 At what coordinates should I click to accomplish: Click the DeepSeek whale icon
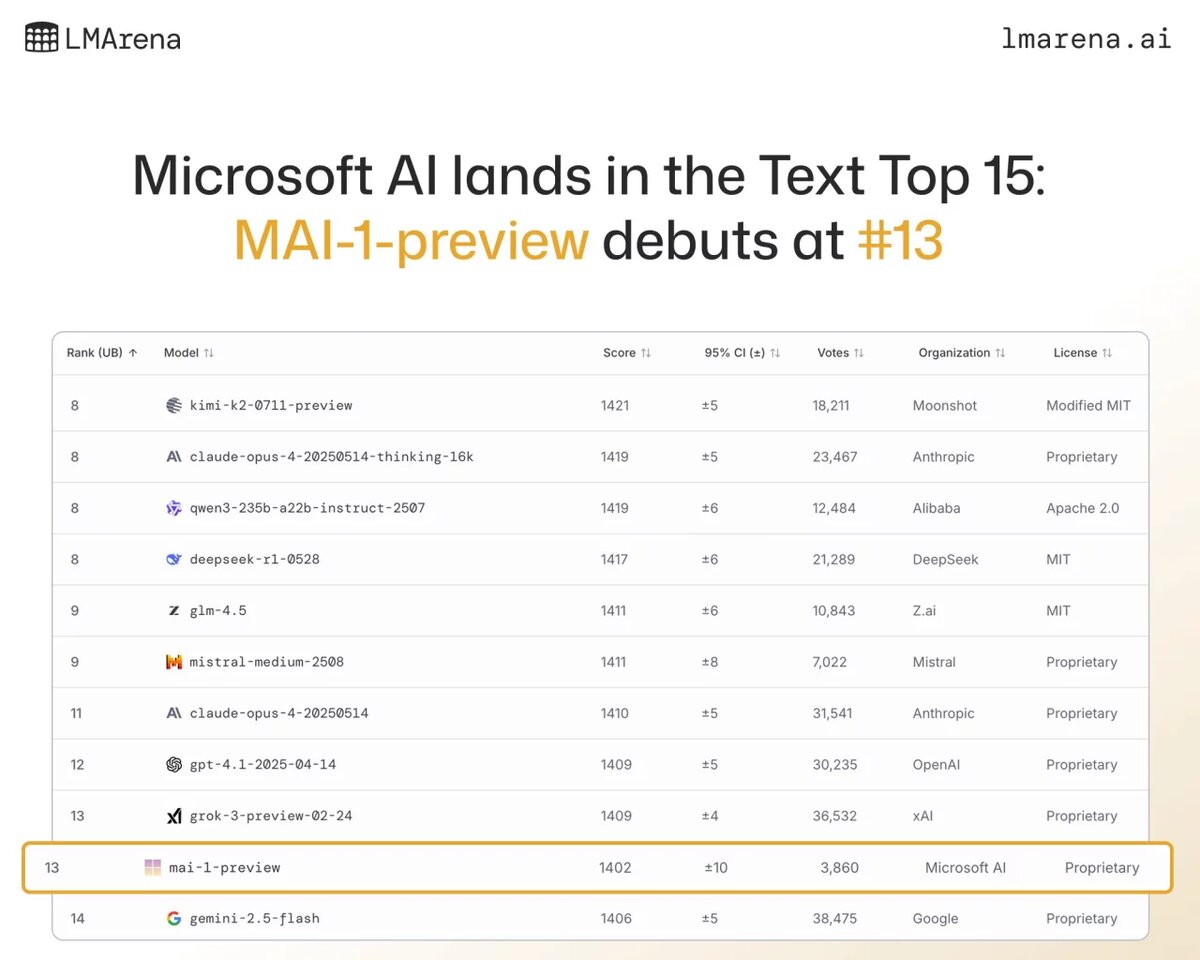(174, 559)
